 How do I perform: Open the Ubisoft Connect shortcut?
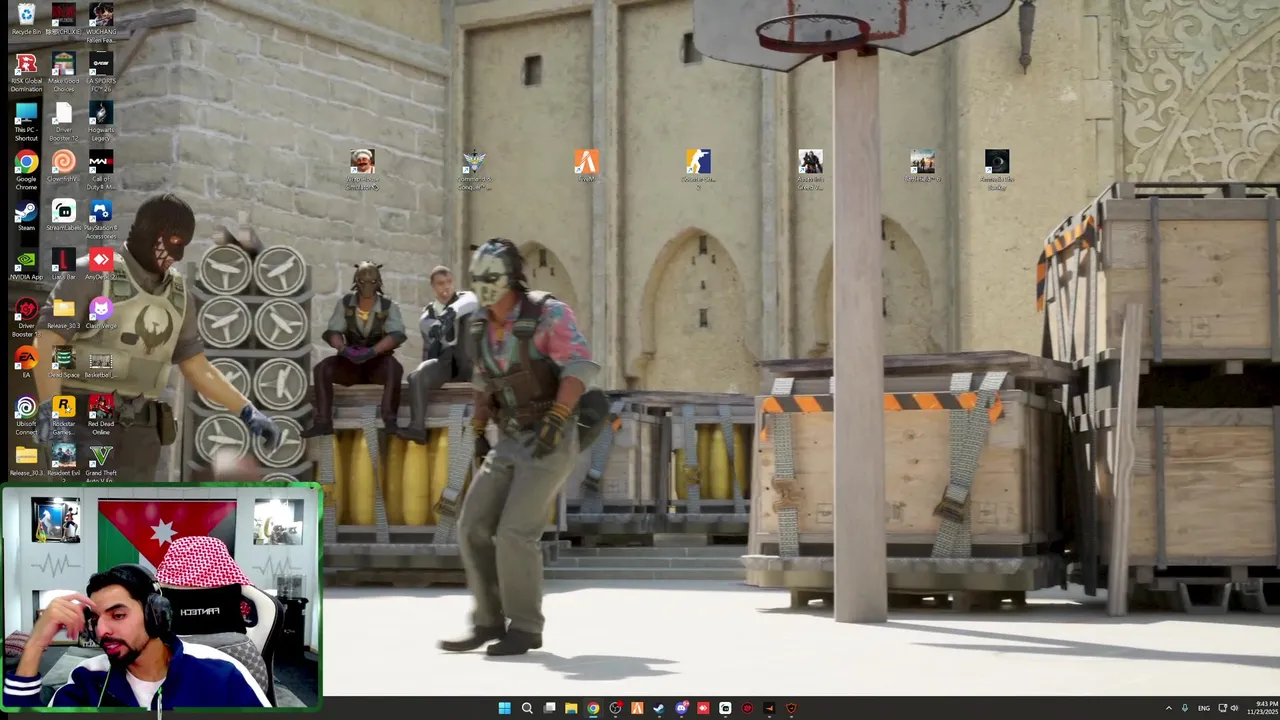(x=26, y=415)
